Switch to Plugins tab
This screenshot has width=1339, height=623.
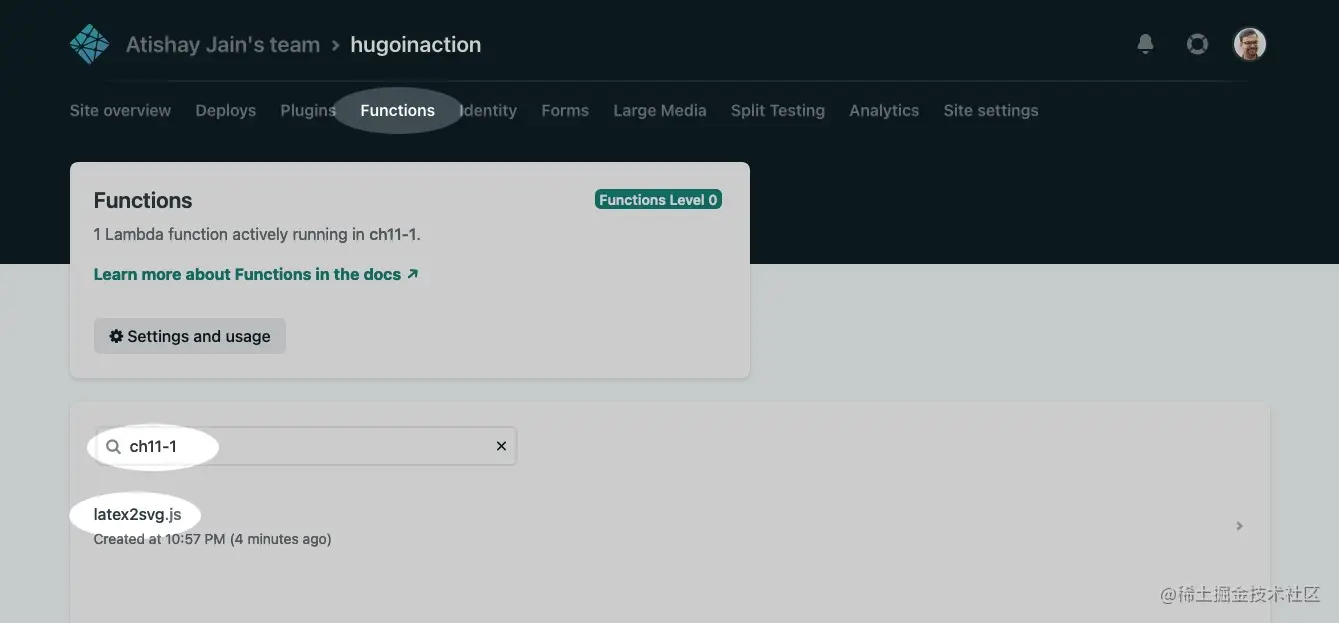[x=308, y=110]
